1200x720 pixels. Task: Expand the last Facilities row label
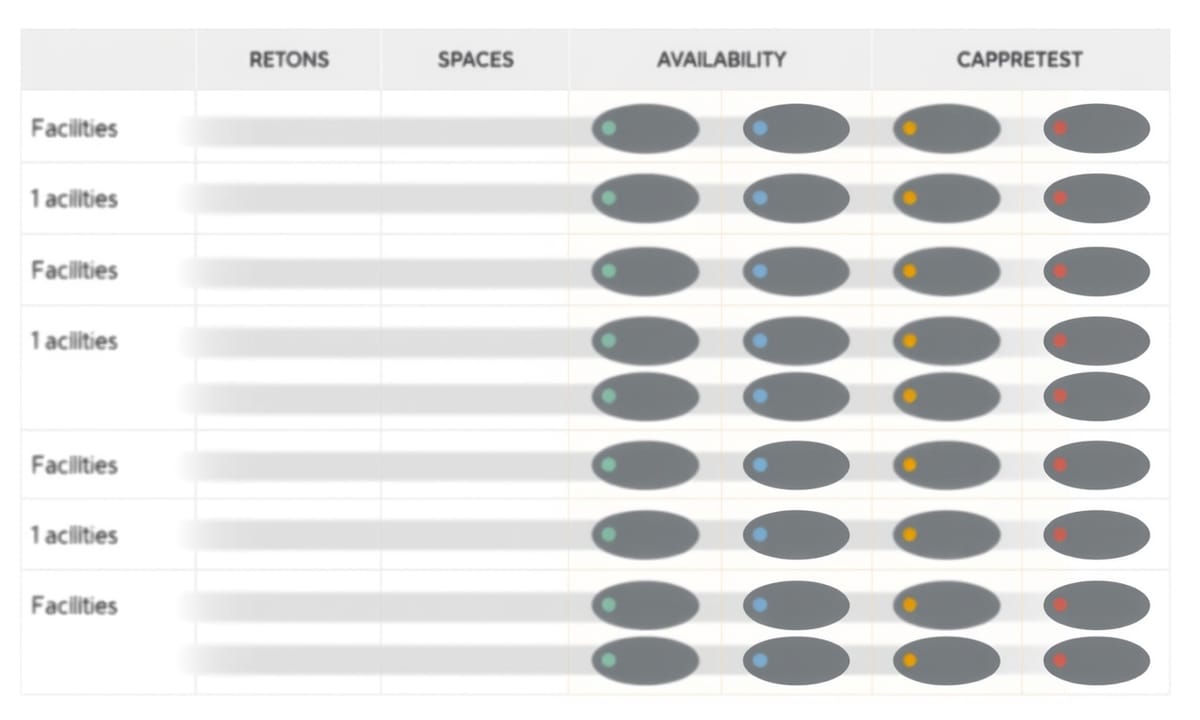pyautogui.click(x=74, y=605)
